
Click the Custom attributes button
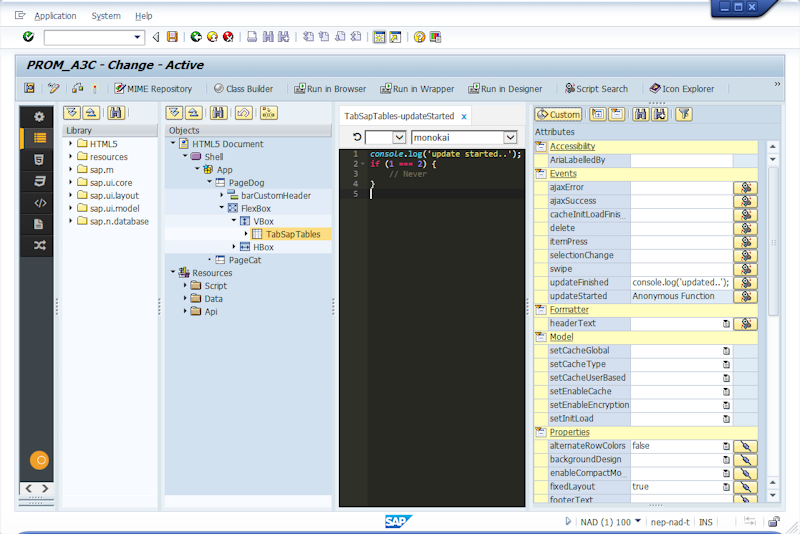tap(558, 114)
